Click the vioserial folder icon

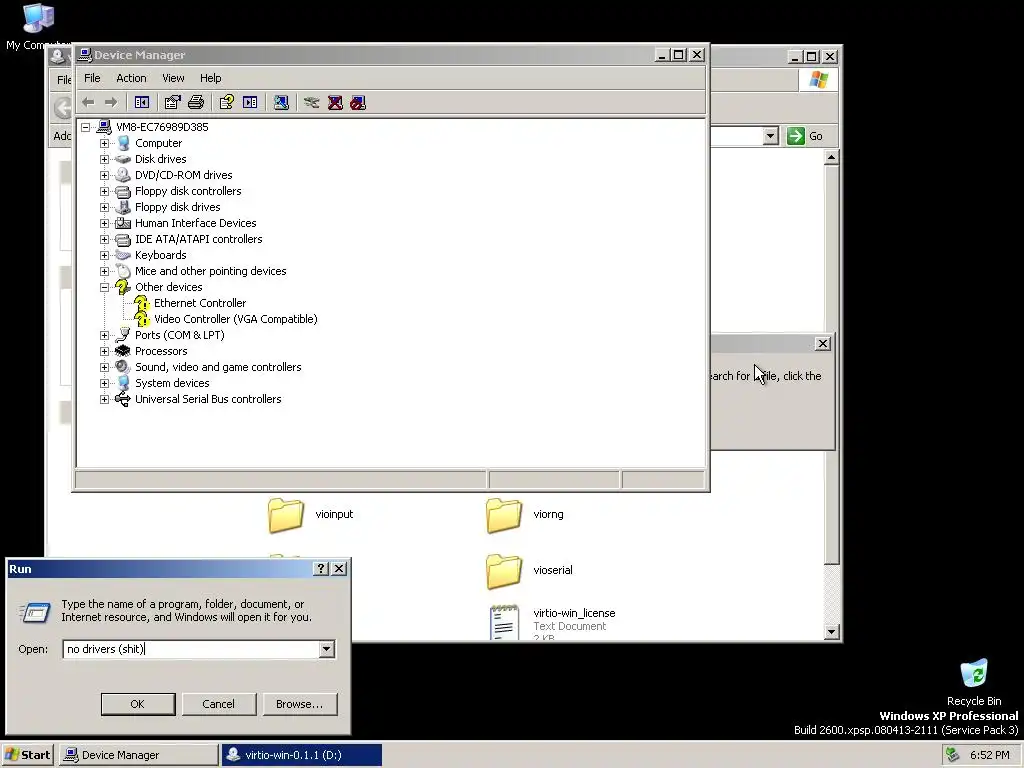coord(504,571)
